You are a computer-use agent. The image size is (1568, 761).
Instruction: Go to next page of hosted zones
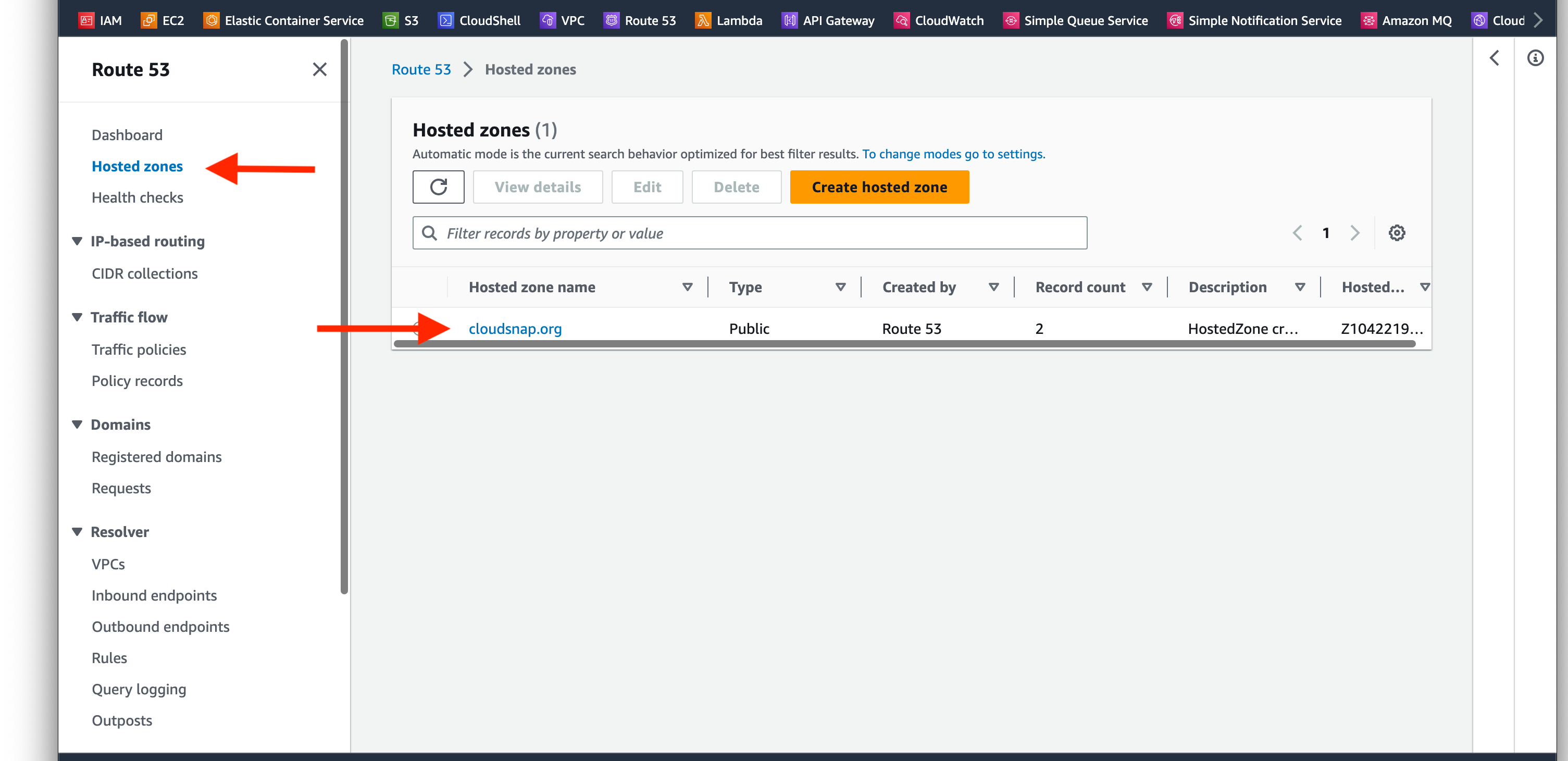tap(1354, 232)
